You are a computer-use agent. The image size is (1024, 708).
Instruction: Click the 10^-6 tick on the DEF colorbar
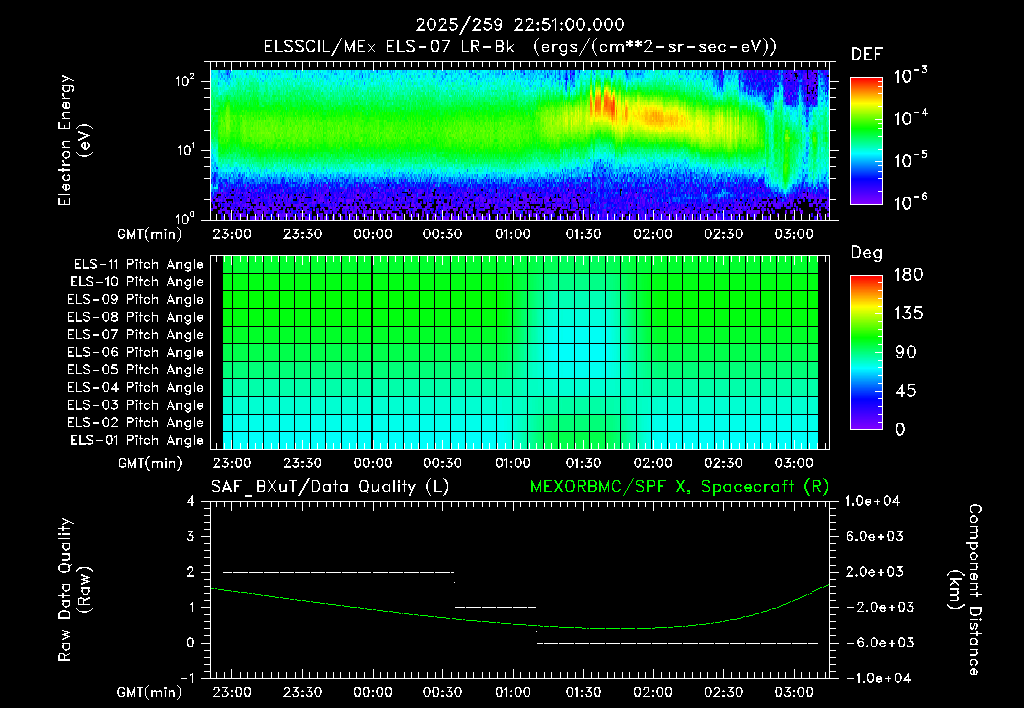click(910, 202)
